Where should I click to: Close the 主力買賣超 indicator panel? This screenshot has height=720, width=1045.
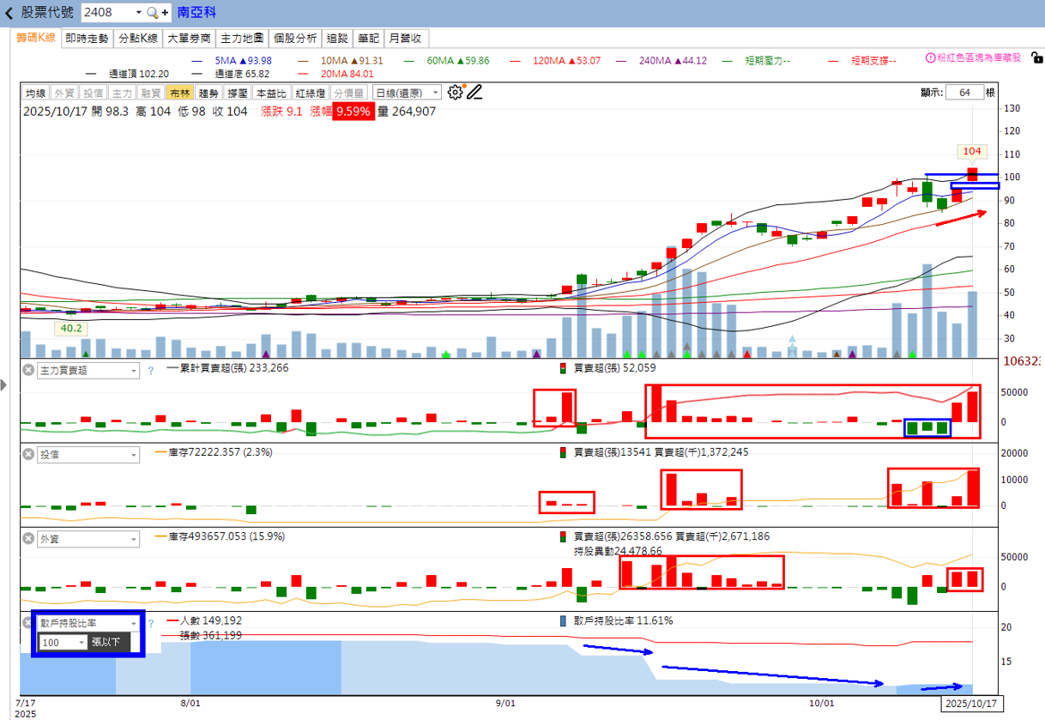click(x=28, y=370)
